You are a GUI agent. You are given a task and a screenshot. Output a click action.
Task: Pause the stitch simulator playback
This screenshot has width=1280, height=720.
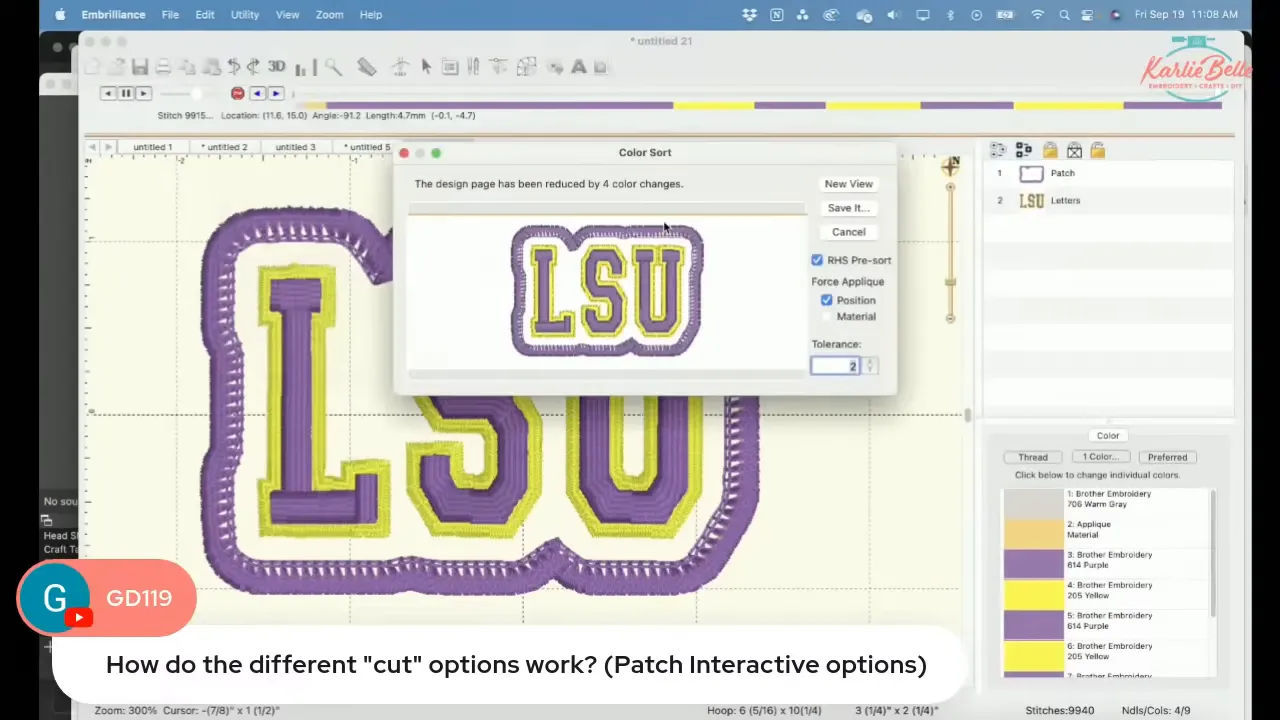(126, 93)
